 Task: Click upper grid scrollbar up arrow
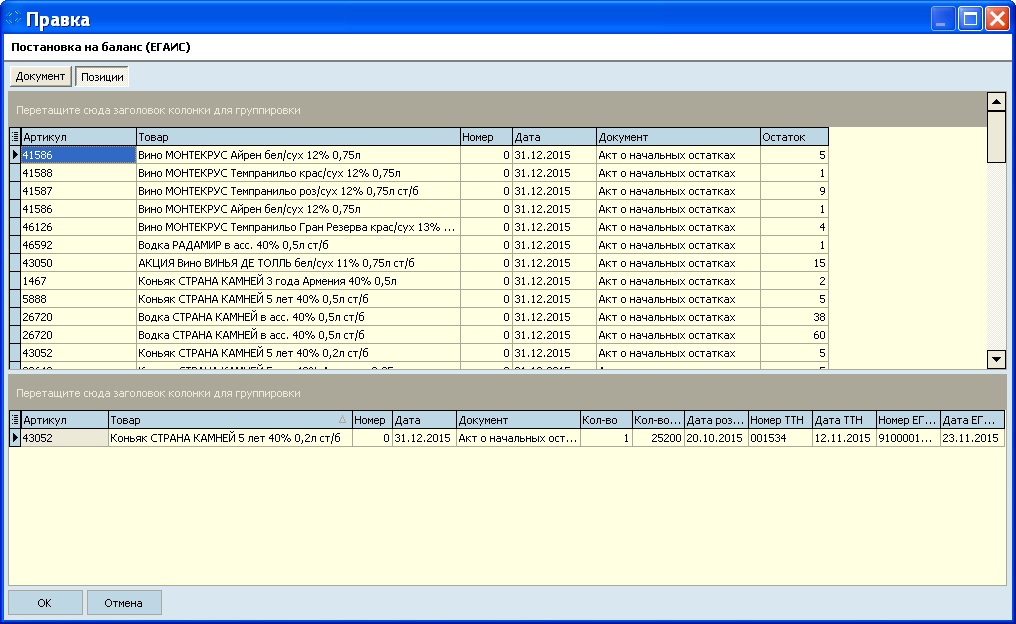pyautogui.click(x=996, y=102)
